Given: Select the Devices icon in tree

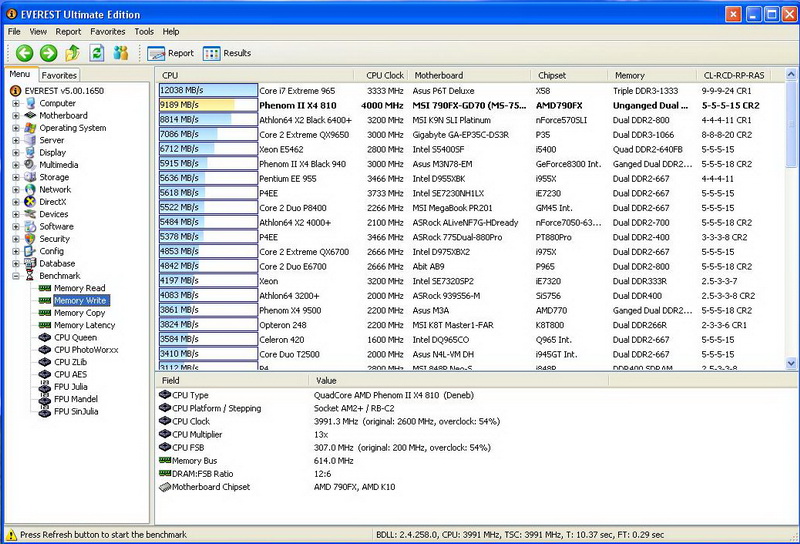Looking at the screenshot, I should pos(31,214).
